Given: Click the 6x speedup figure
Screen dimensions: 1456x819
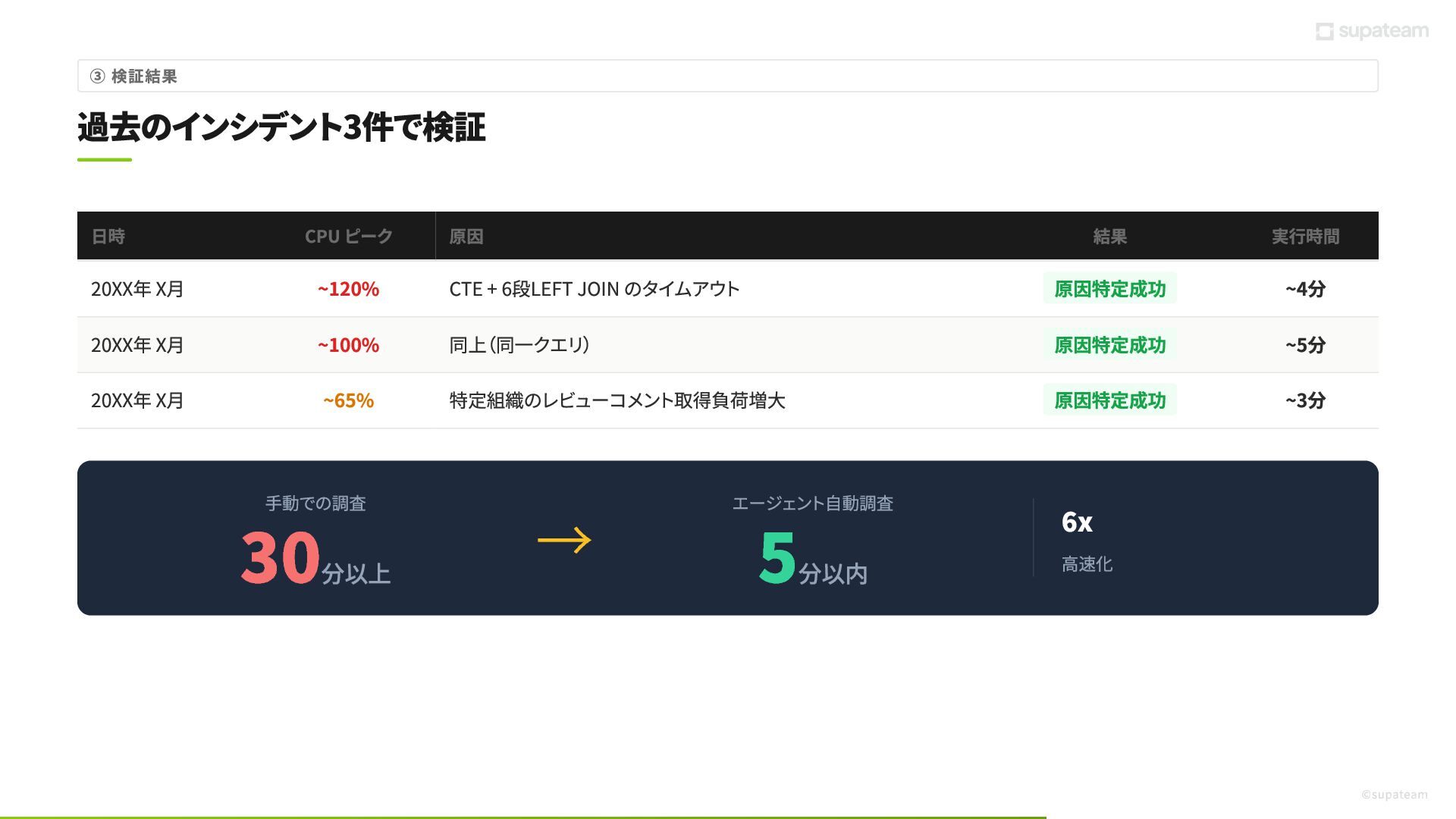Looking at the screenshot, I should pos(1076,522).
